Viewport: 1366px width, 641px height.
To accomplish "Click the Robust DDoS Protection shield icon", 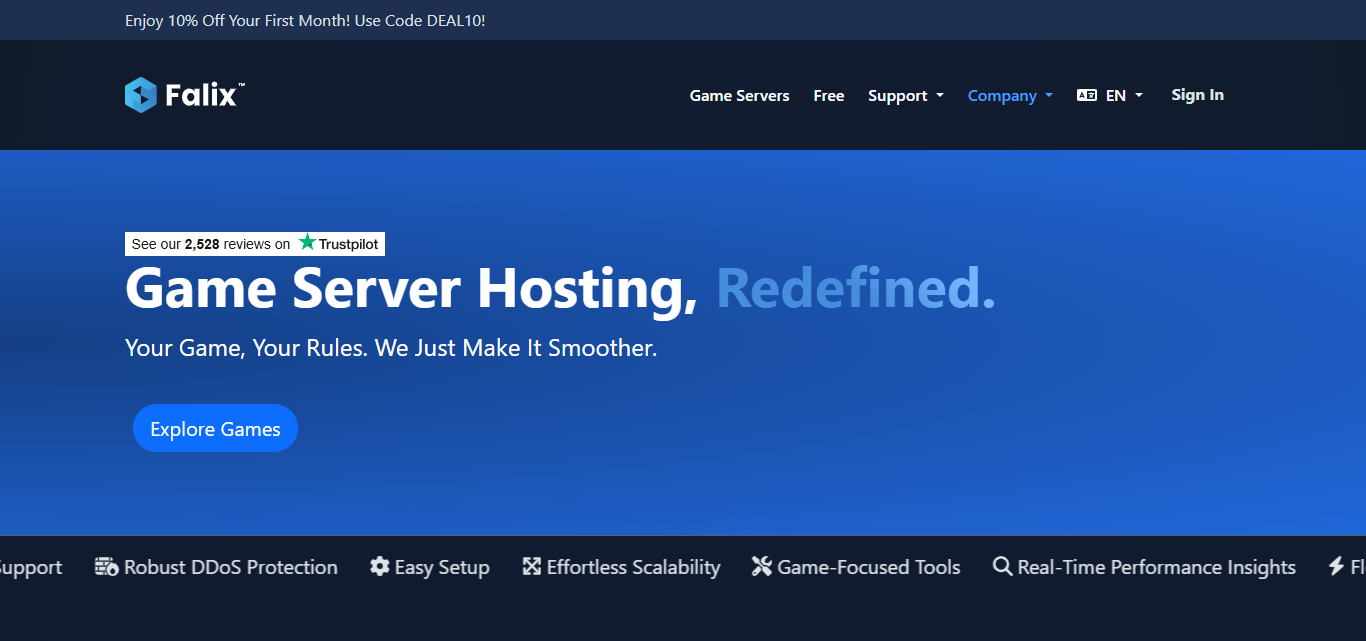I will tap(107, 567).
